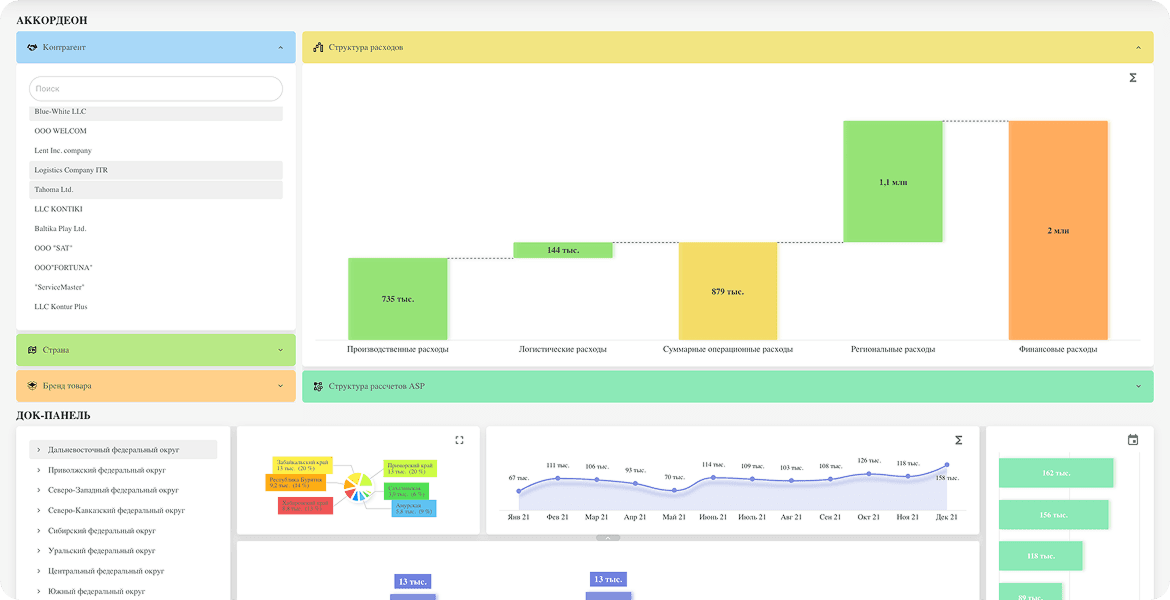The height and width of the screenshot is (600, 1170).
Task: Expand Уральский федеральный округ tree node
Action: pos(39,551)
